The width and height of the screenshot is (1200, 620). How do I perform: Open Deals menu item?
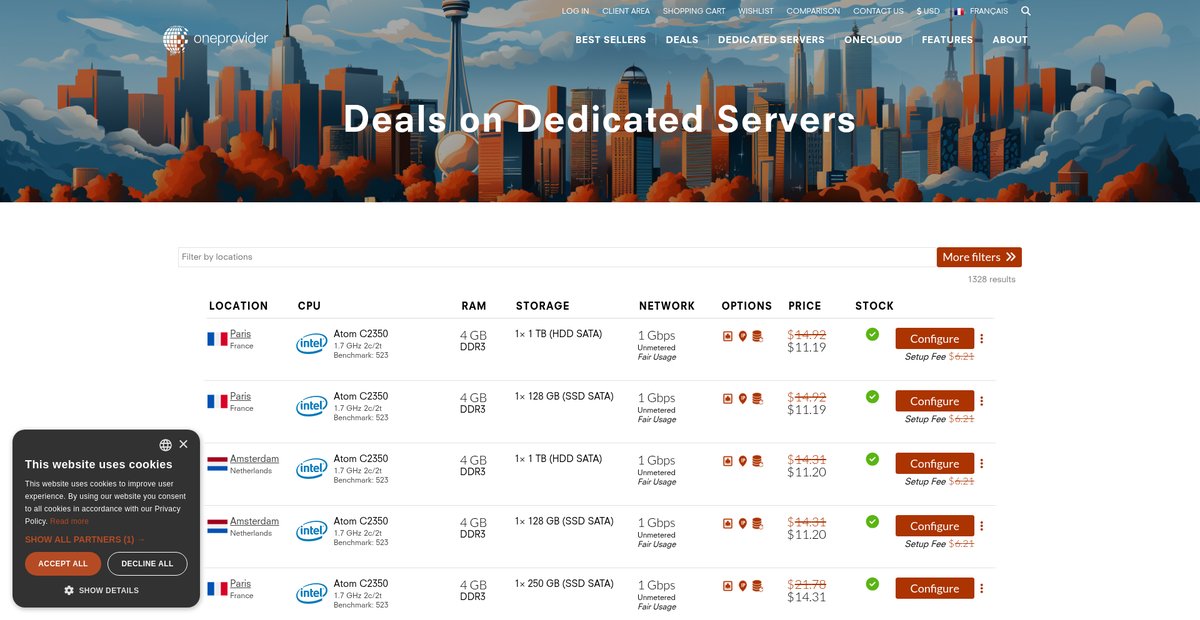pos(682,40)
